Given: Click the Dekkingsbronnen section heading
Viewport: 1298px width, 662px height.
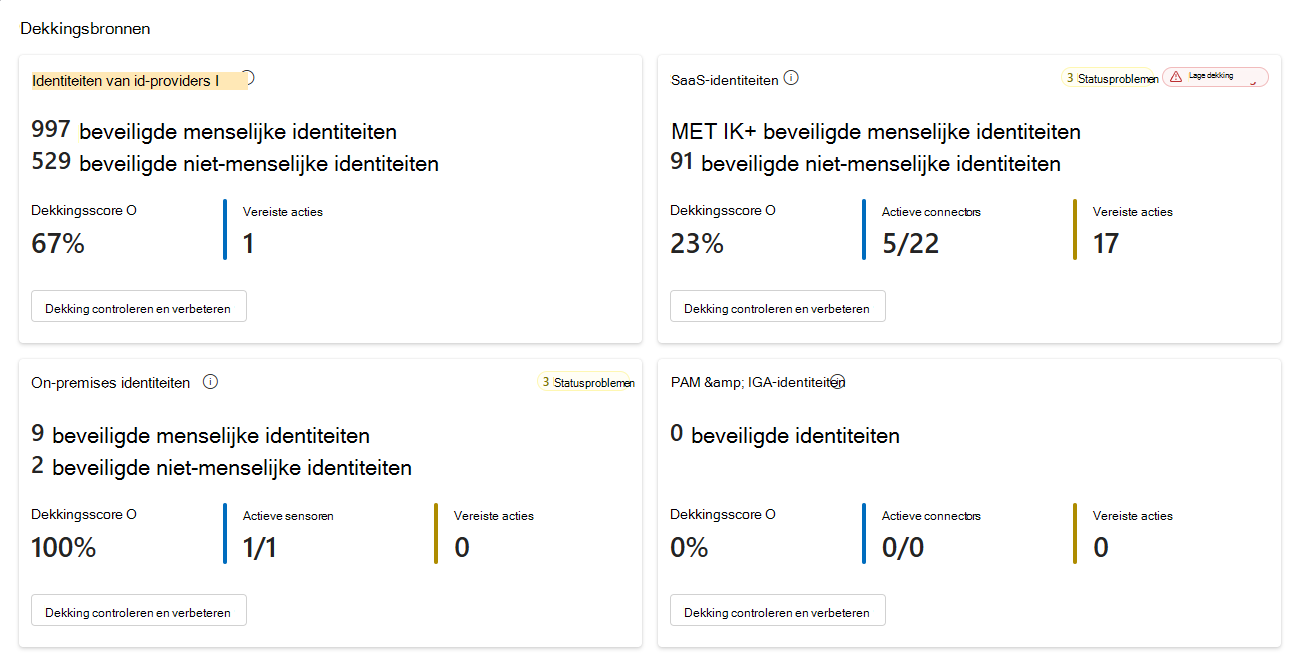Looking at the screenshot, I should 84,29.
